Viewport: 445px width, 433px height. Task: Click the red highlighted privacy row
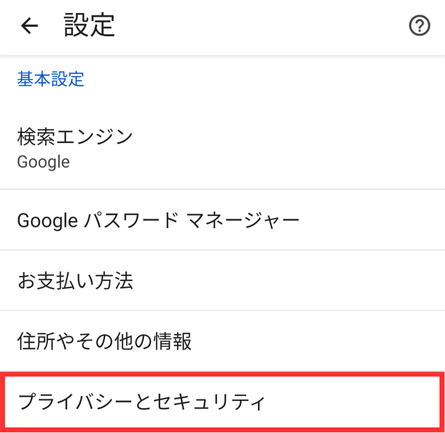222,402
